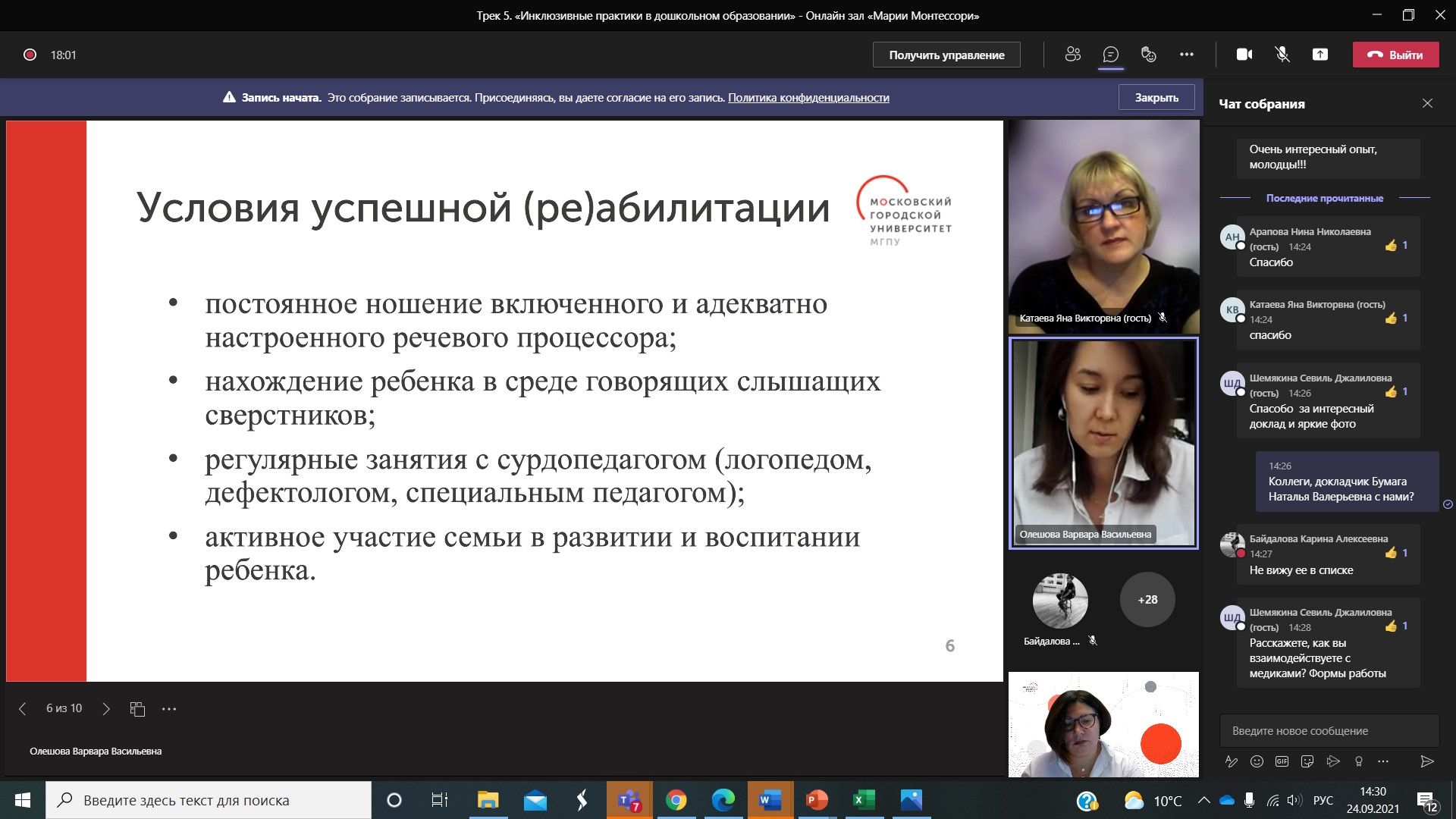Open slide options ellipsis below presentation
The height and width of the screenshot is (819, 1456).
[x=169, y=709]
